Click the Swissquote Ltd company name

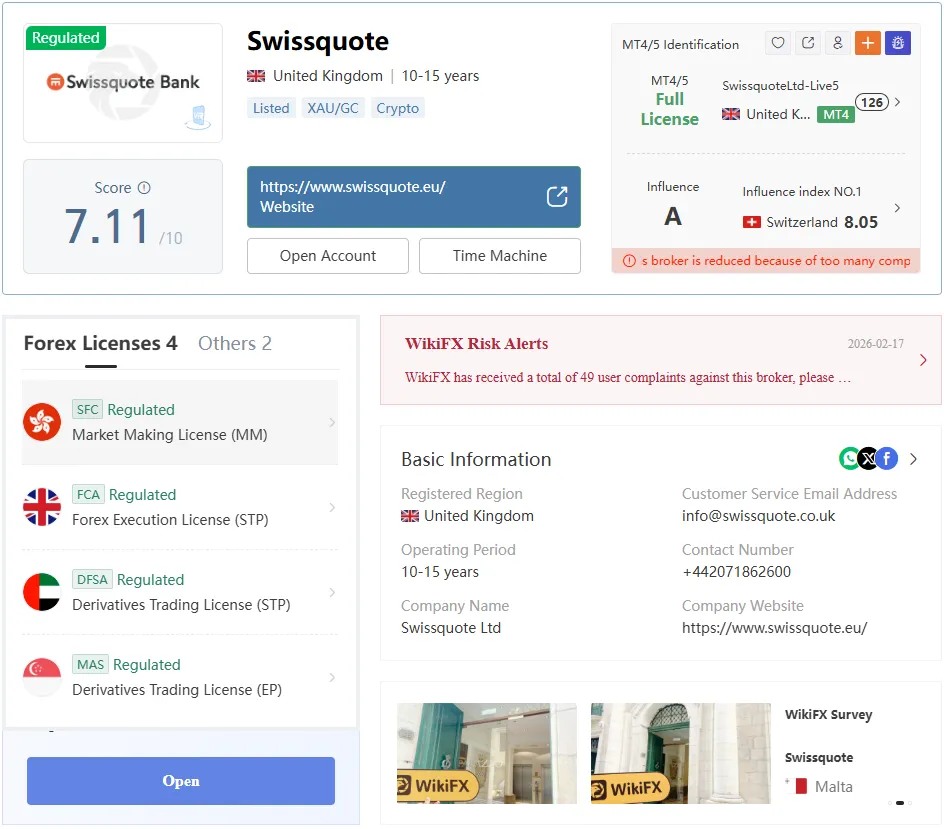click(x=451, y=628)
